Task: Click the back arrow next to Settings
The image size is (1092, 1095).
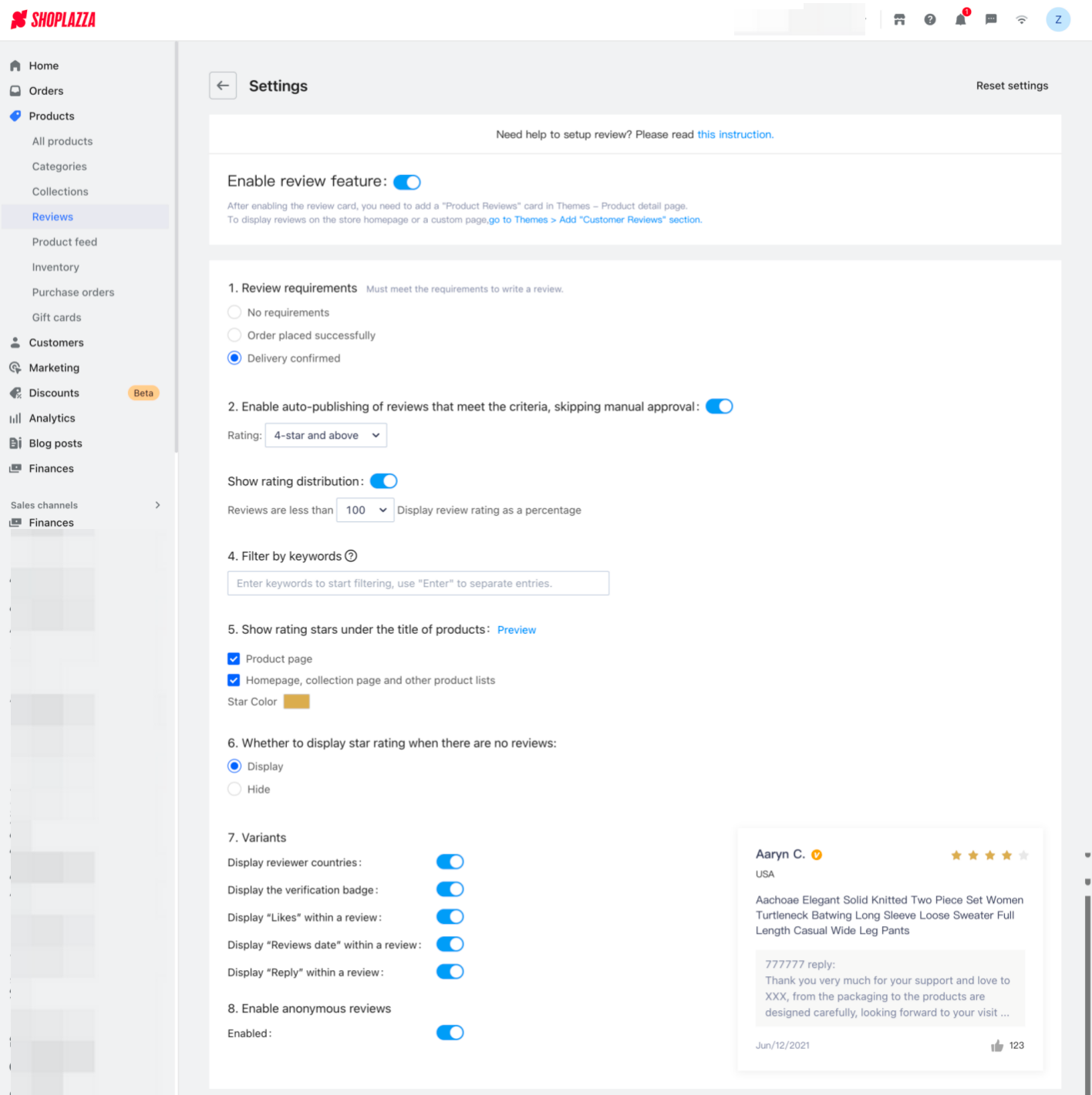Action: 223,86
